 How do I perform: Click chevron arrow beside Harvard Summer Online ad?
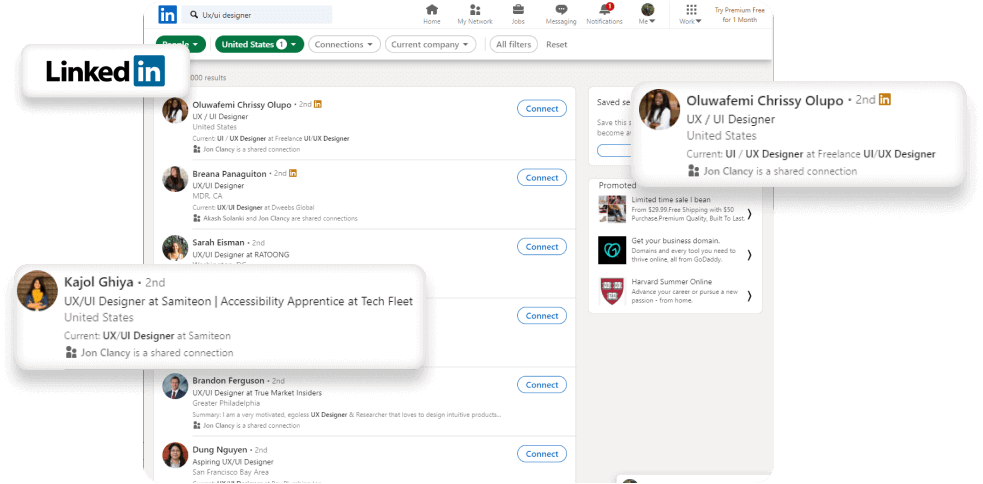click(750, 295)
